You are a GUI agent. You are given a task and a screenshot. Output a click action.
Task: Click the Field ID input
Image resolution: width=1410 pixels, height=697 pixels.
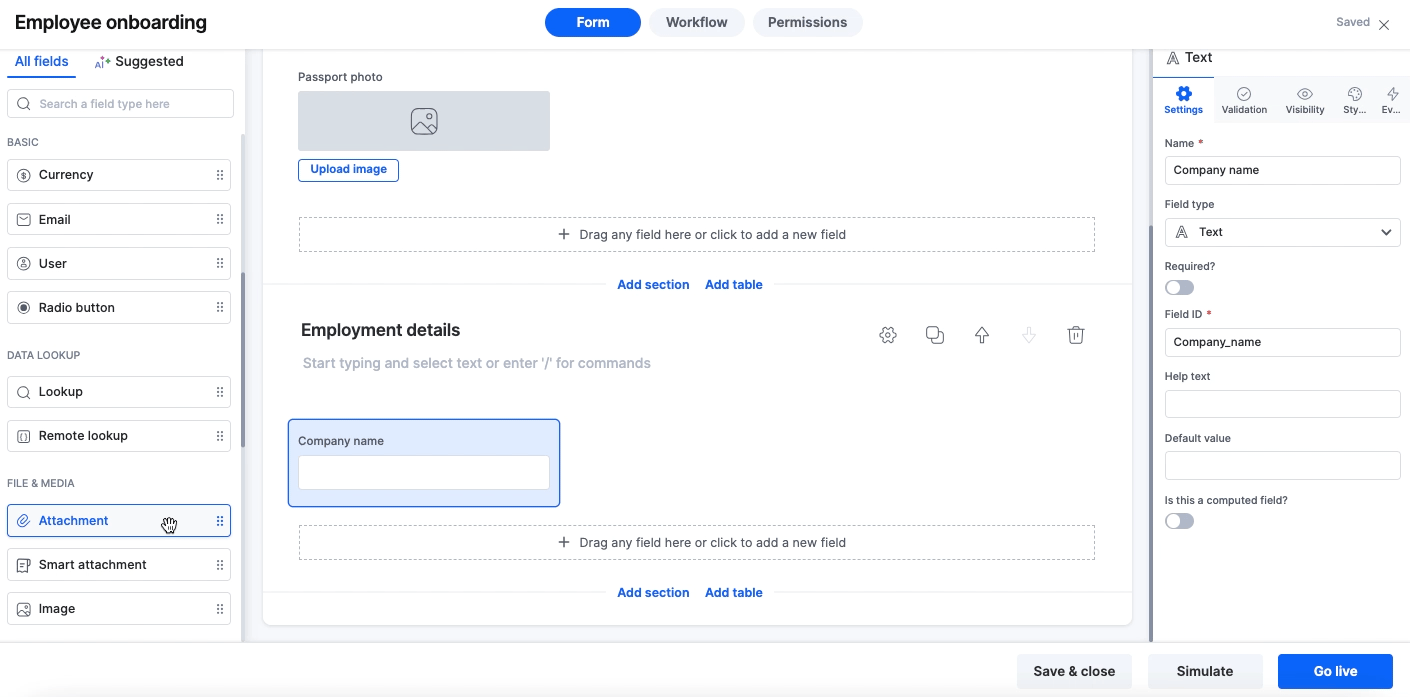1282,342
